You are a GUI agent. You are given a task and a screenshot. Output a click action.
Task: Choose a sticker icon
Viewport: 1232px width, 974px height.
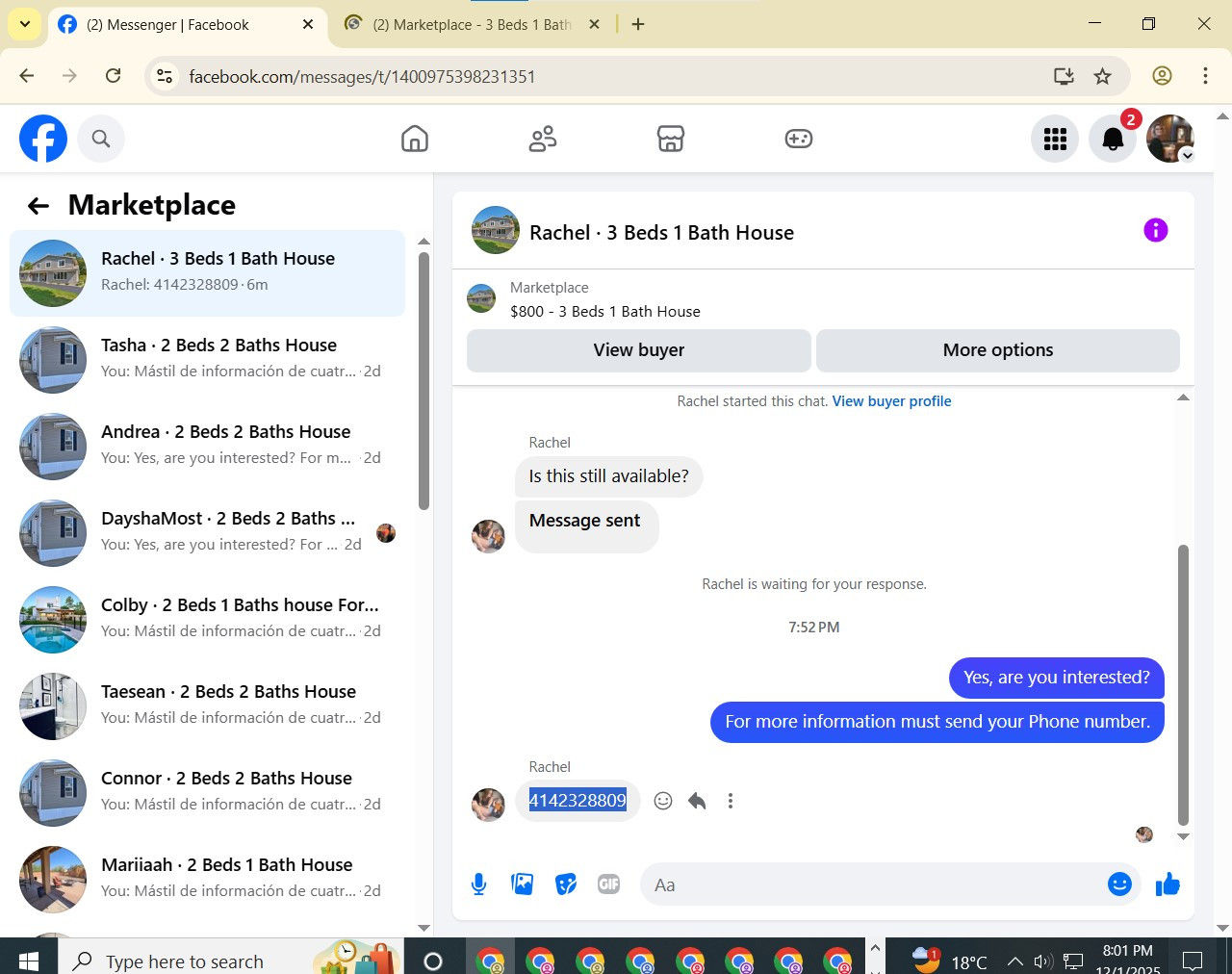tap(566, 884)
